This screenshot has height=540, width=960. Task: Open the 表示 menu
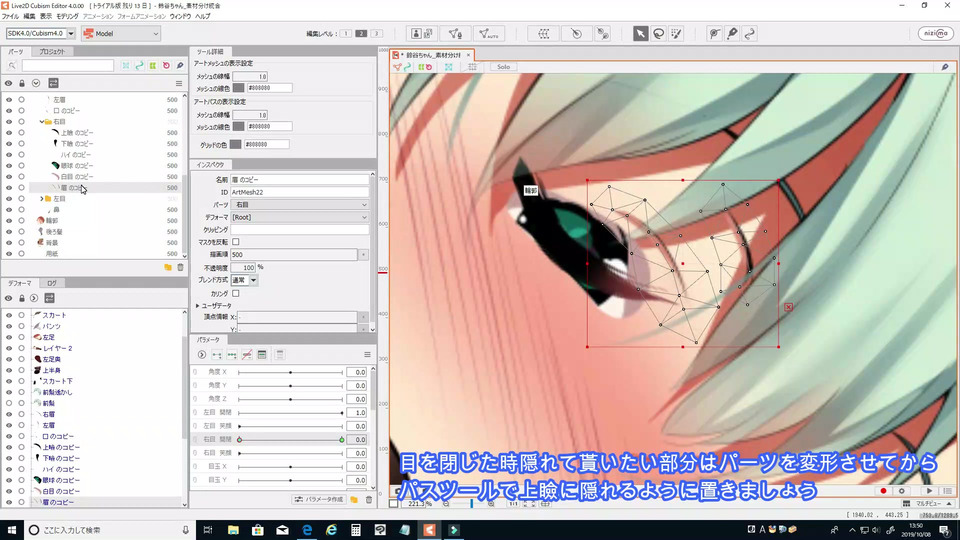tap(46, 17)
